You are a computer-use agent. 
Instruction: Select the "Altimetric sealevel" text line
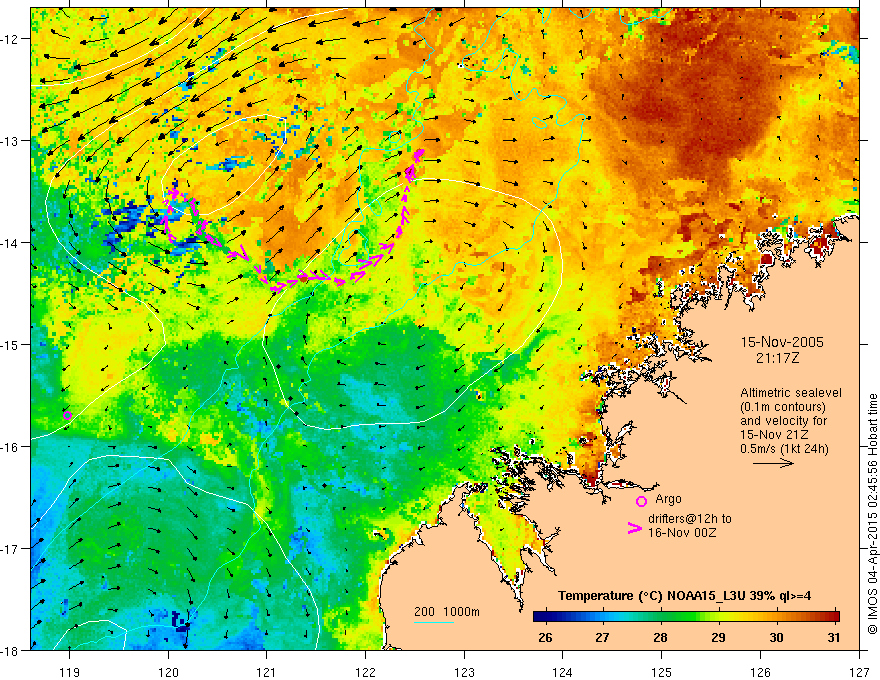pyautogui.click(x=791, y=393)
